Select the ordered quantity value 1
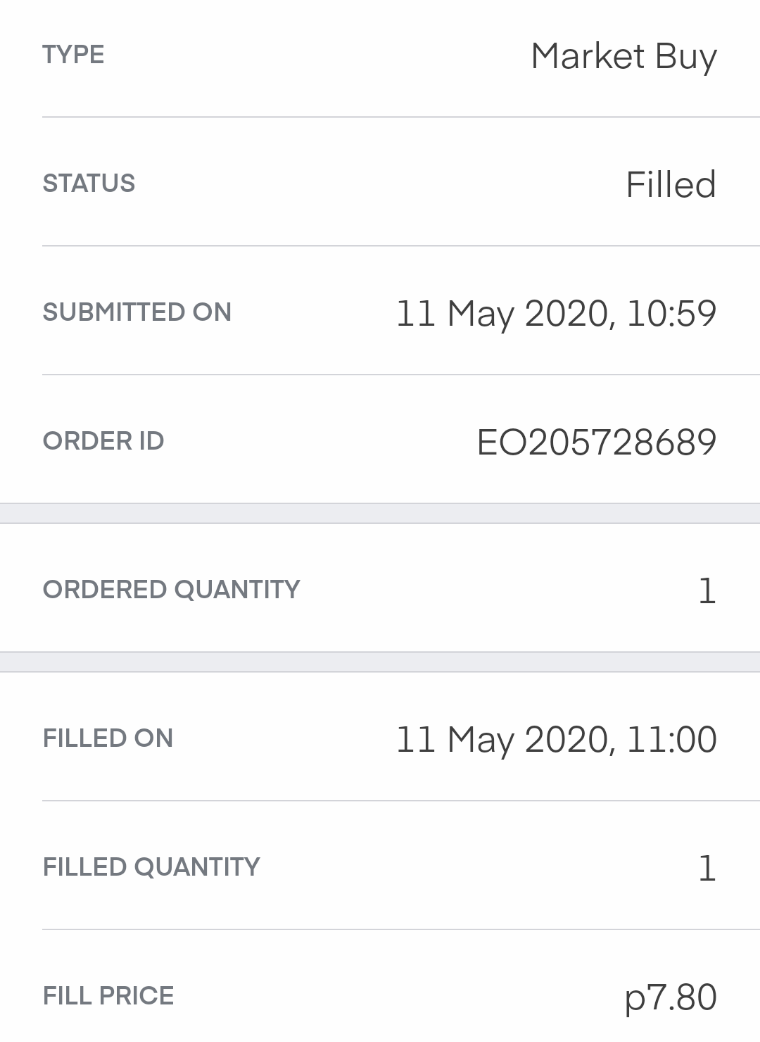Viewport: 760px width, 1042px height. [x=706, y=591]
